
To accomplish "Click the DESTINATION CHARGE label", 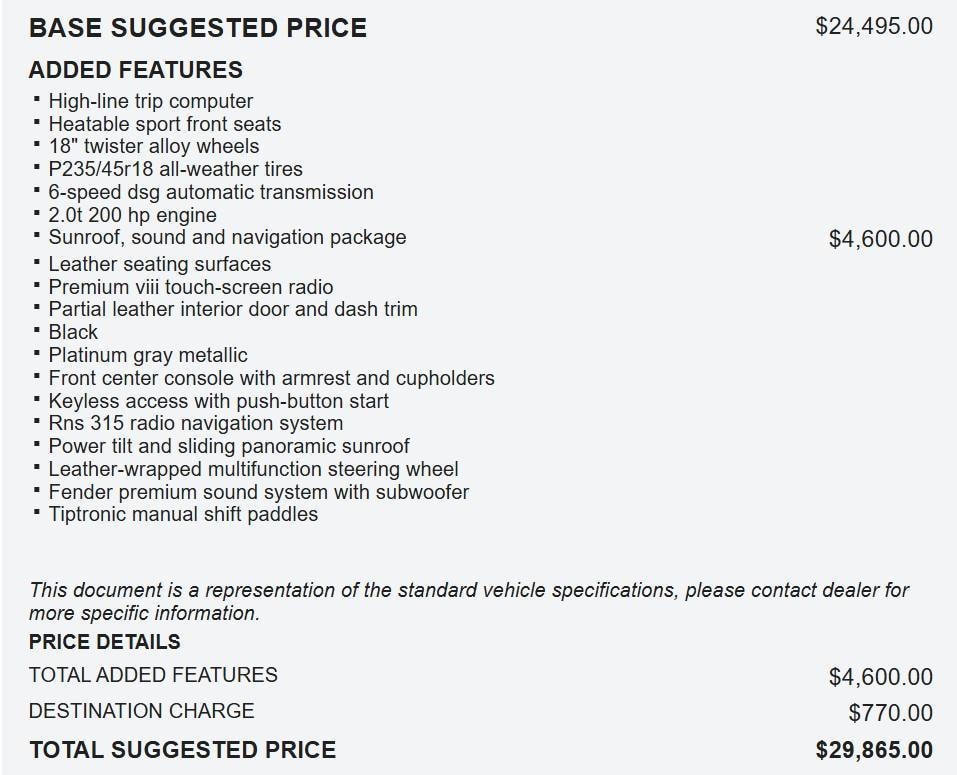I will tap(141, 711).
